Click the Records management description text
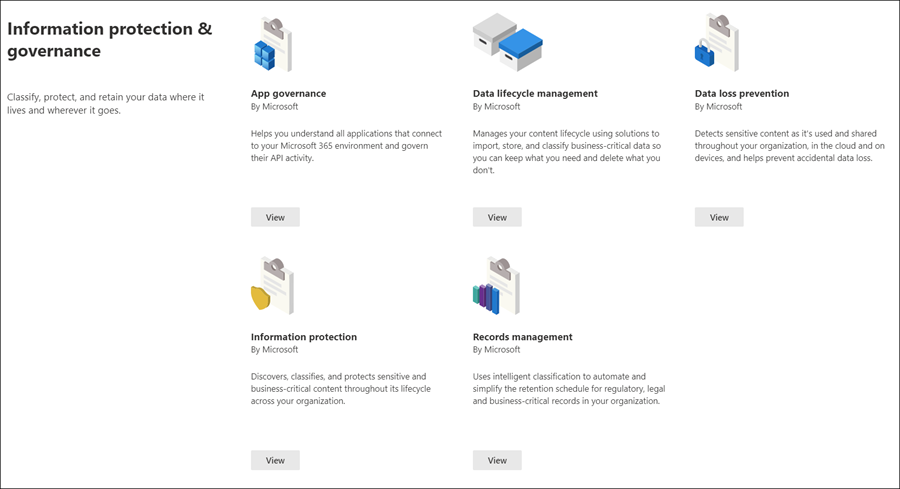The width and height of the screenshot is (900, 489). pyautogui.click(x=569, y=389)
